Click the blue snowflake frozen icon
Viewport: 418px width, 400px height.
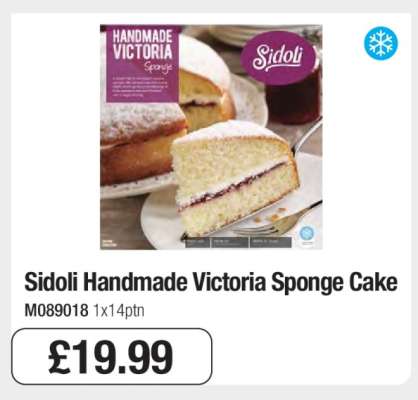[381, 44]
